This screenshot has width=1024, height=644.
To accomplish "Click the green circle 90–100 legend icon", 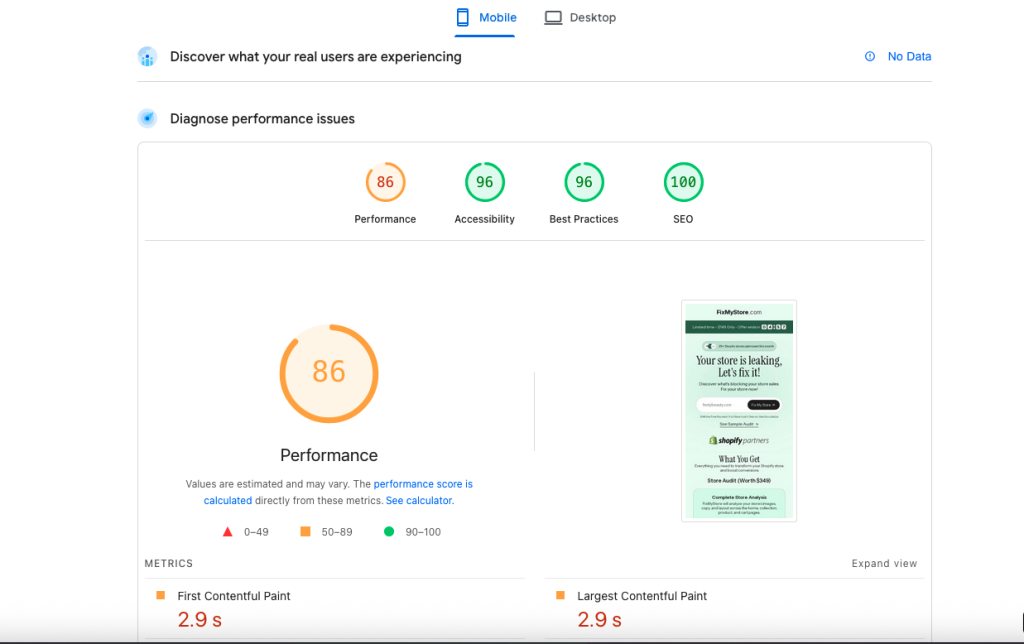I will pyautogui.click(x=389, y=532).
